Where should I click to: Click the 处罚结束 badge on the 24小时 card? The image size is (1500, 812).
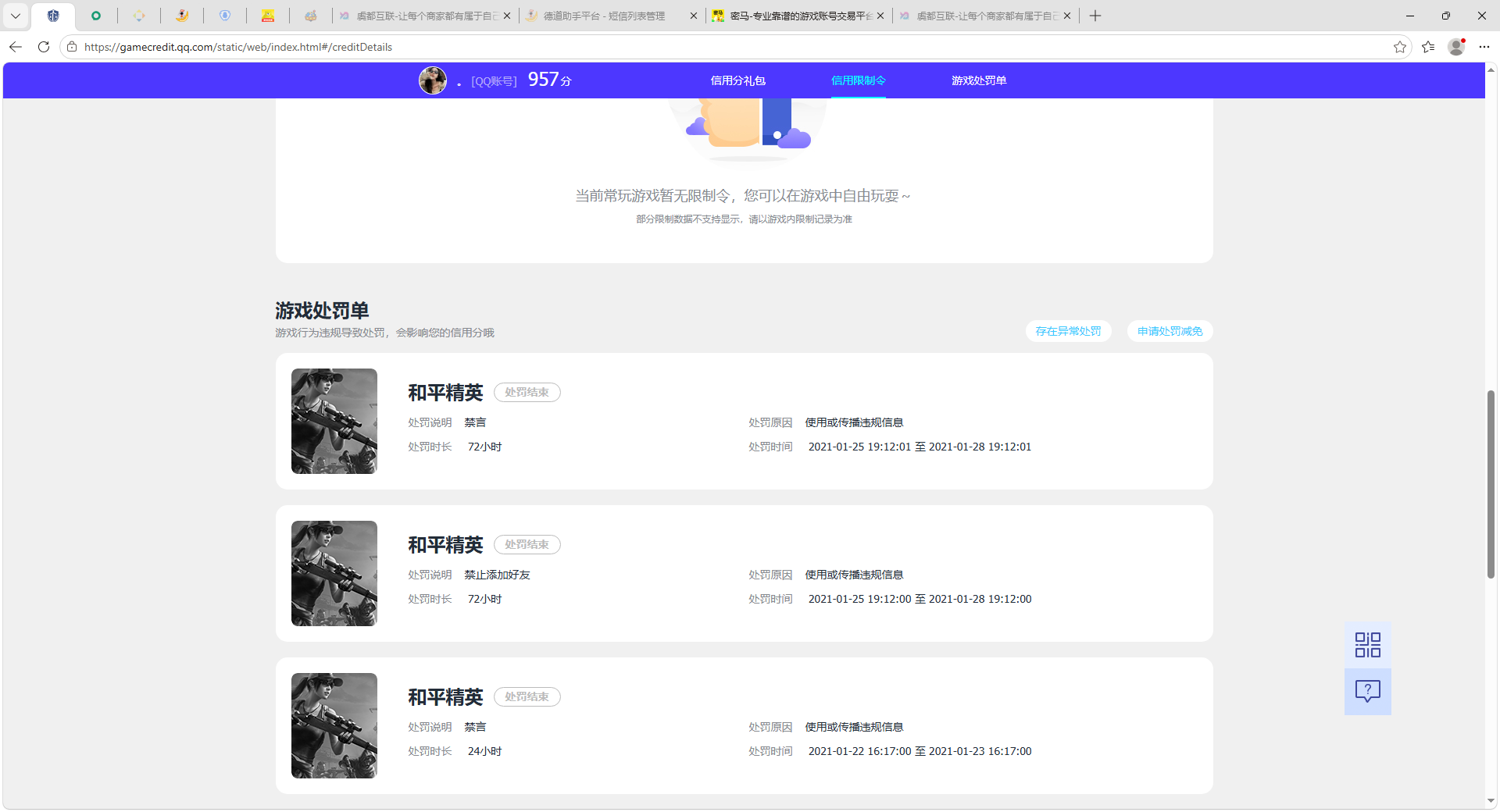tap(527, 696)
